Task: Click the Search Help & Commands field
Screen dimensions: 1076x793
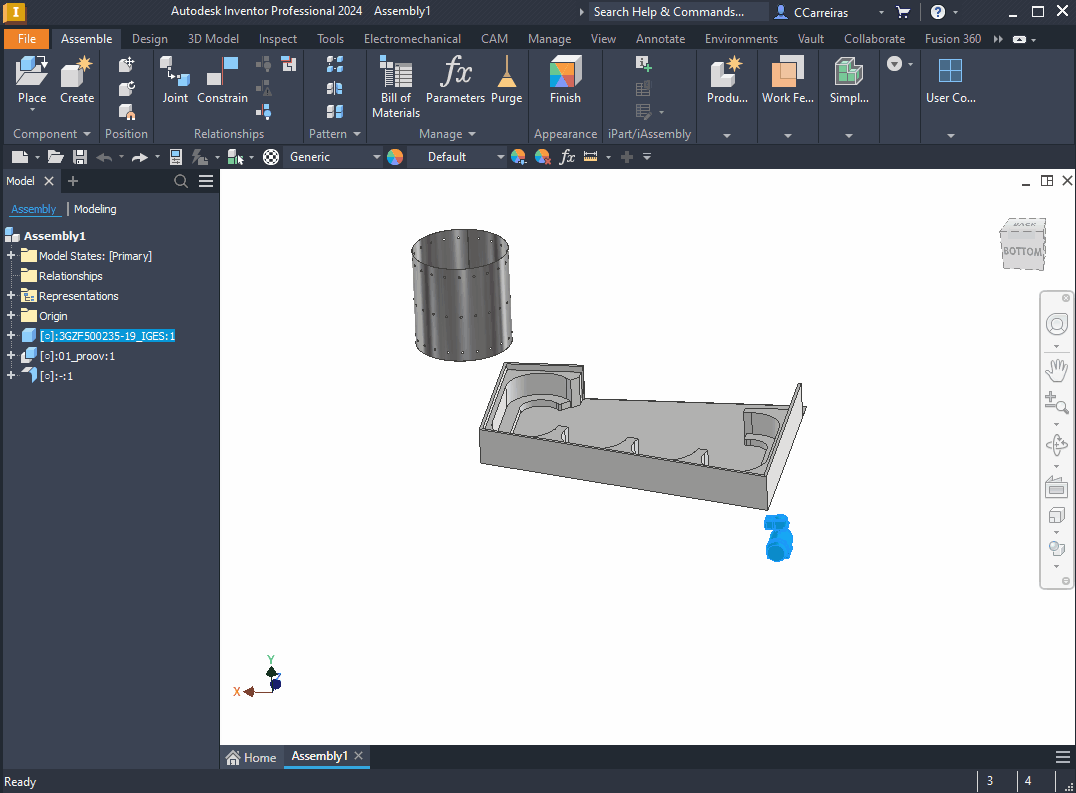Action: [x=668, y=12]
